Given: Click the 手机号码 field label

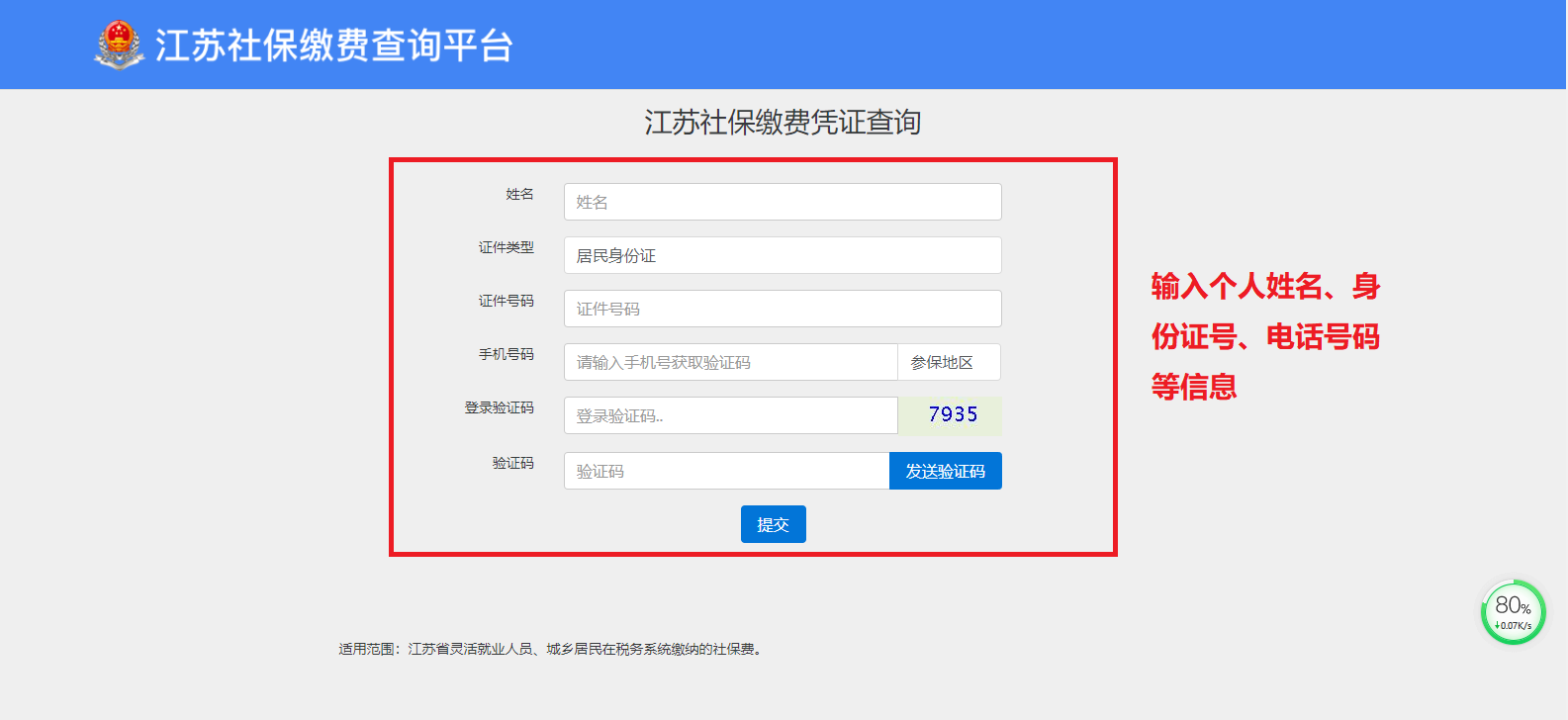Looking at the screenshot, I should pyautogui.click(x=506, y=354).
